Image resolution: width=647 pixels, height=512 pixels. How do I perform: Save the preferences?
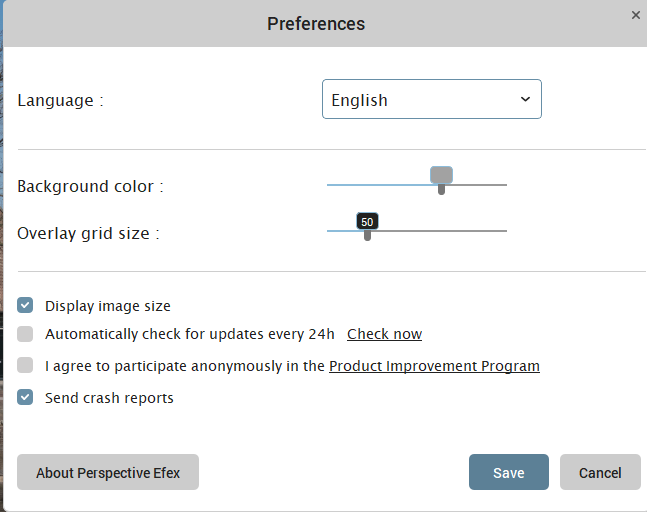tap(508, 472)
